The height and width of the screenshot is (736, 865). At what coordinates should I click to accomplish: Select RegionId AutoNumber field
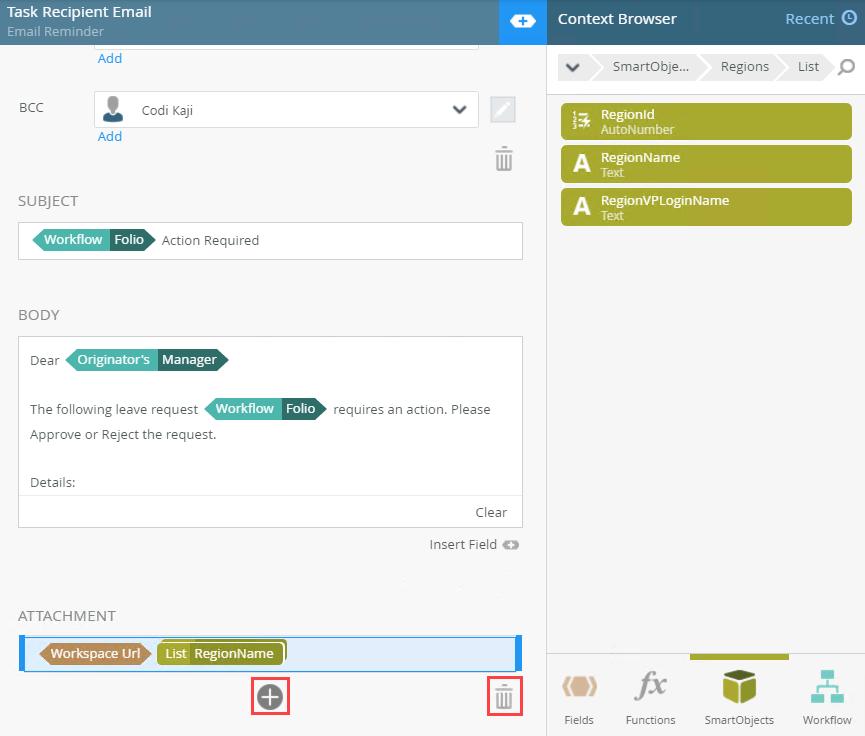click(x=706, y=121)
